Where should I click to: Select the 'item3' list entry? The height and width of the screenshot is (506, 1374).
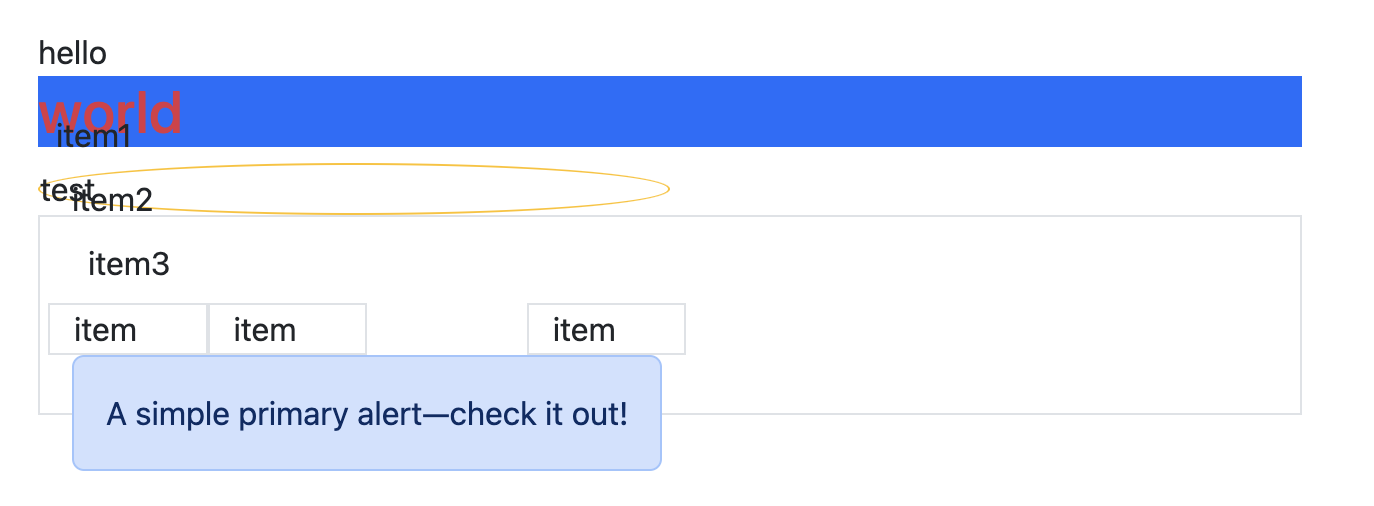129,265
